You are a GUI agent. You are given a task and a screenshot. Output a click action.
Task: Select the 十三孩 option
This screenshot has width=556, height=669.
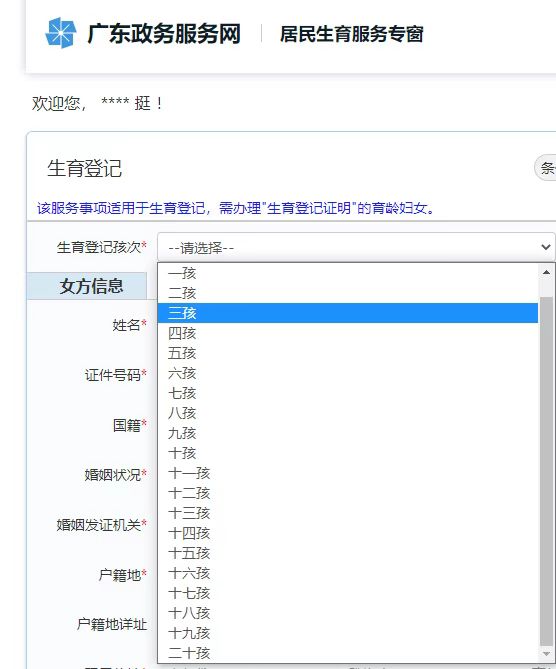click(348, 513)
